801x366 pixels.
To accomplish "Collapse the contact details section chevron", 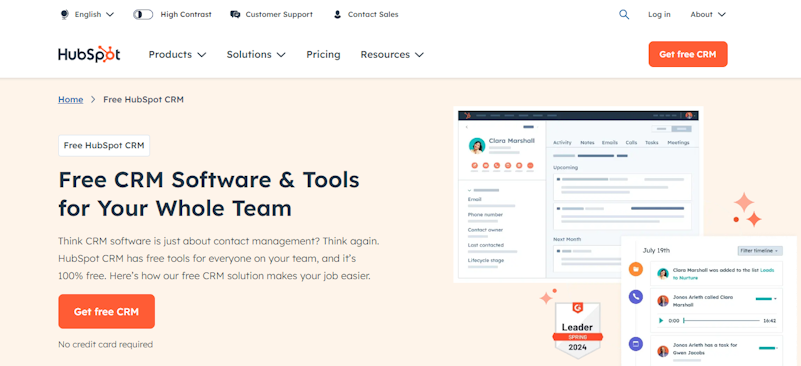I will pyautogui.click(x=469, y=190).
